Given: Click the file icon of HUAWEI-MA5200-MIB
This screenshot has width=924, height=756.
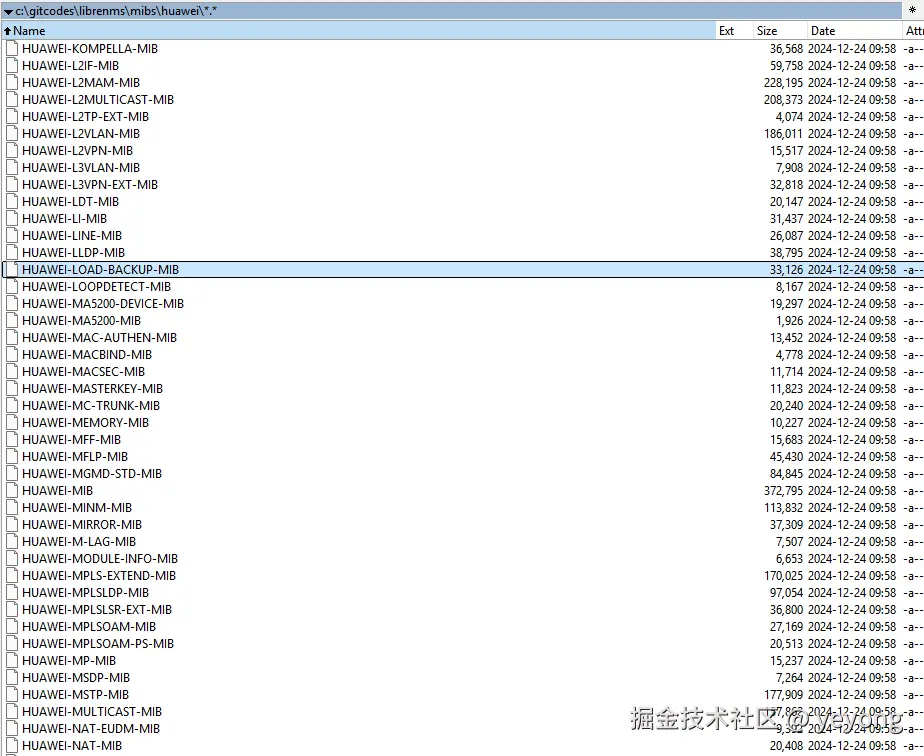Looking at the screenshot, I should click(x=12, y=321).
